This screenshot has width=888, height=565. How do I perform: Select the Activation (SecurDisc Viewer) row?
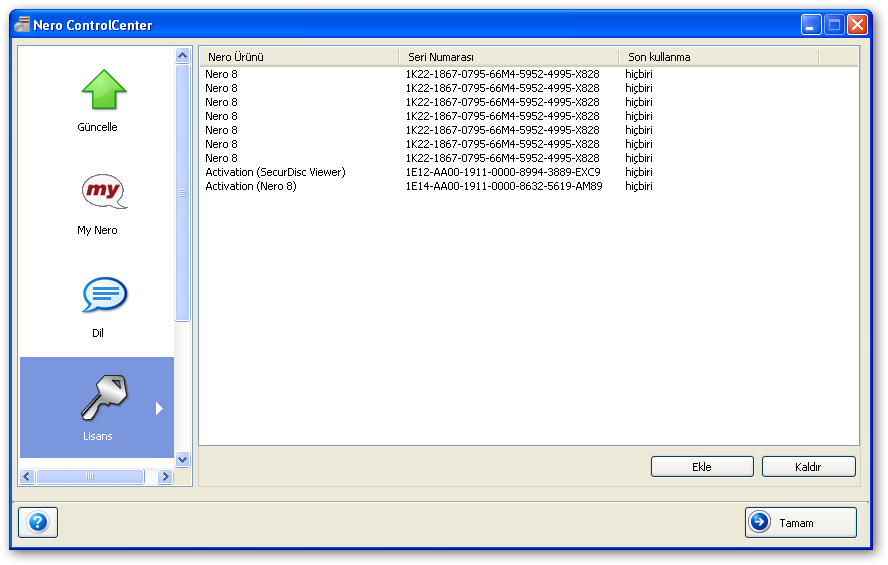point(528,172)
